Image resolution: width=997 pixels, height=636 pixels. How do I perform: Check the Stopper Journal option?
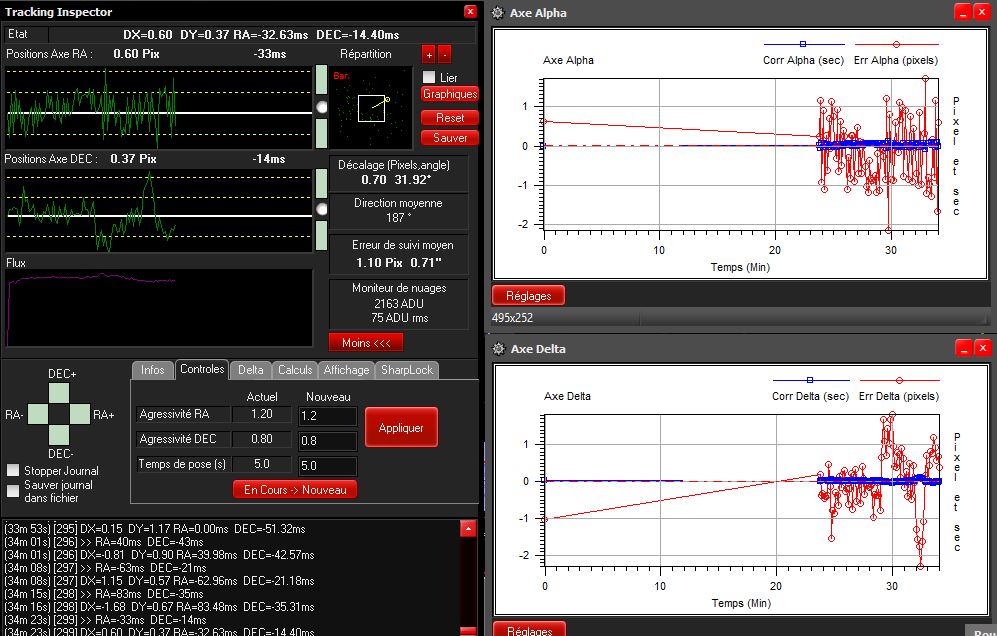(x=13, y=470)
